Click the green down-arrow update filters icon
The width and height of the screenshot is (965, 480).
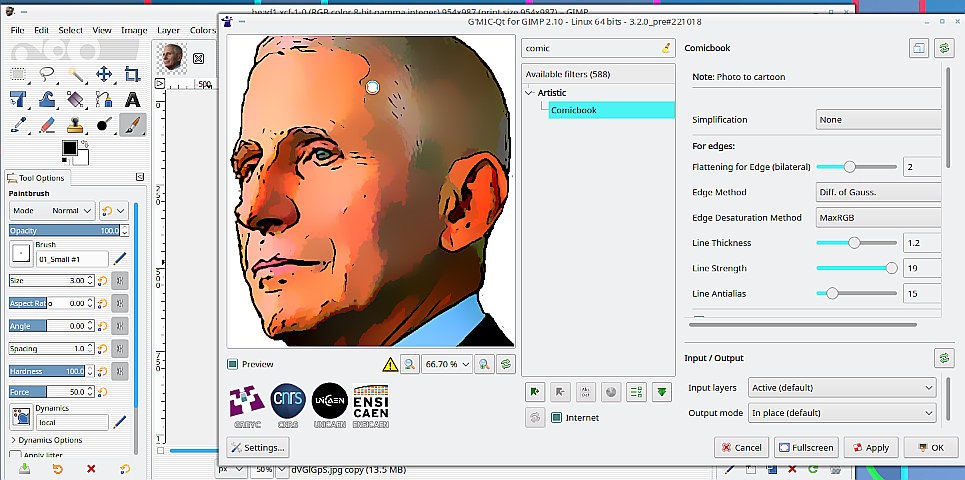pyautogui.click(x=662, y=391)
